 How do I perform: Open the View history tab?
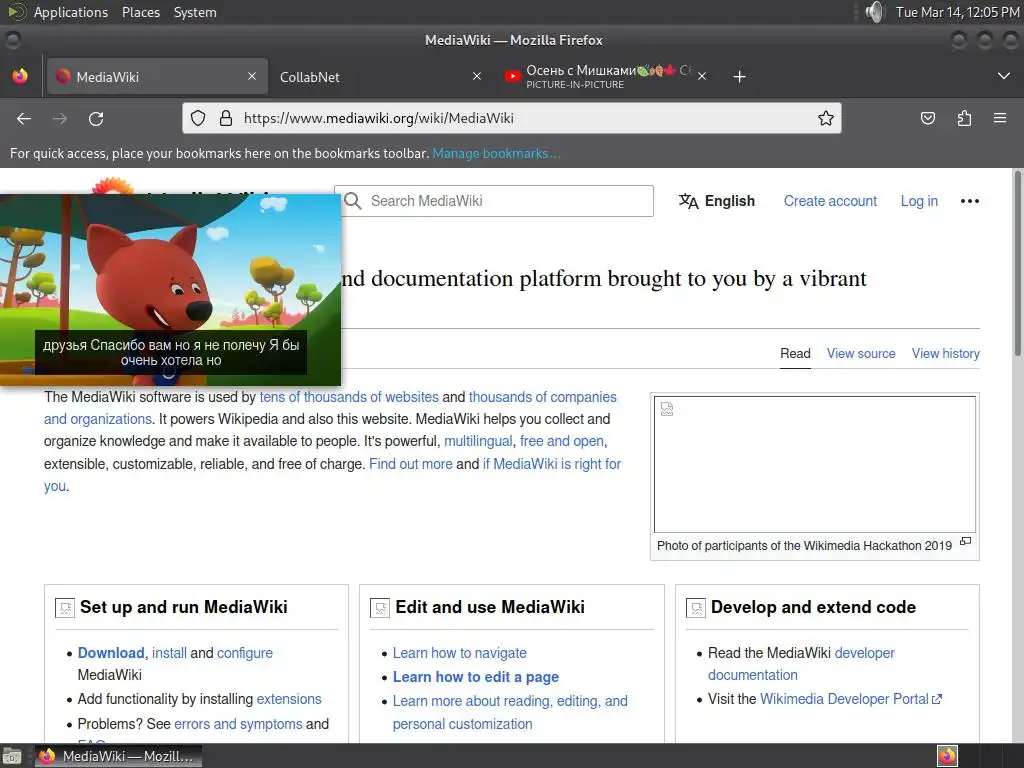click(946, 353)
